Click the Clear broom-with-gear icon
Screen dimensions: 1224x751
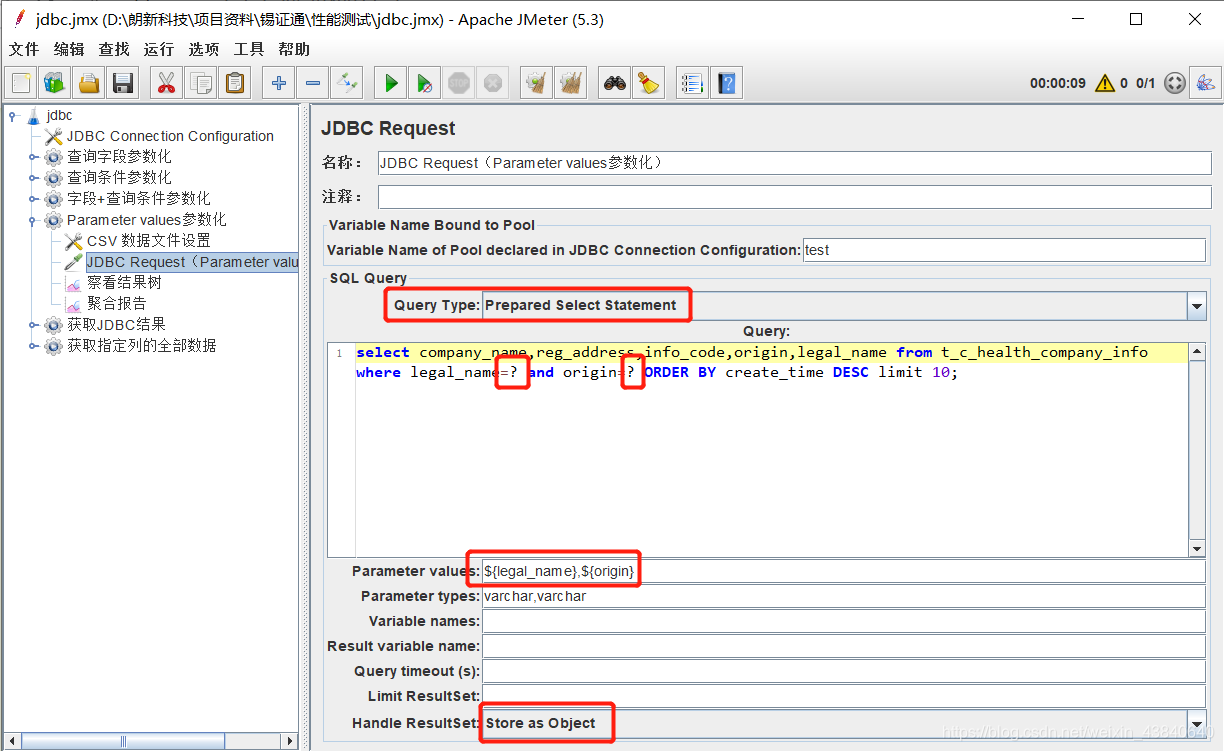pos(537,83)
